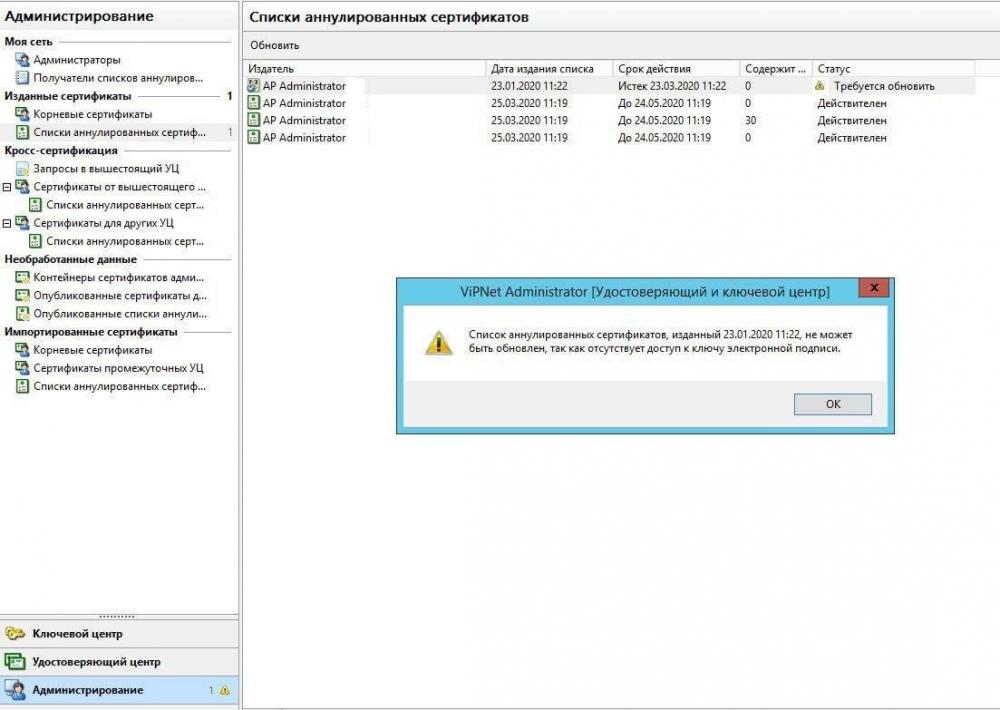Select Сертификаты от вышестоящего ... item
The width and height of the screenshot is (1000, 710).
[119, 187]
